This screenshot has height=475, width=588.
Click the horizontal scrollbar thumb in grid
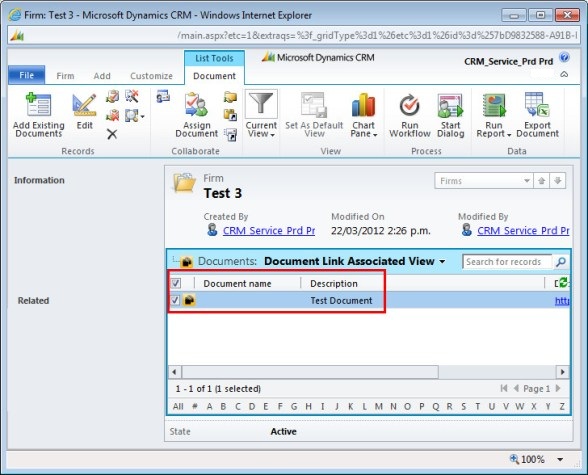pos(310,372)
